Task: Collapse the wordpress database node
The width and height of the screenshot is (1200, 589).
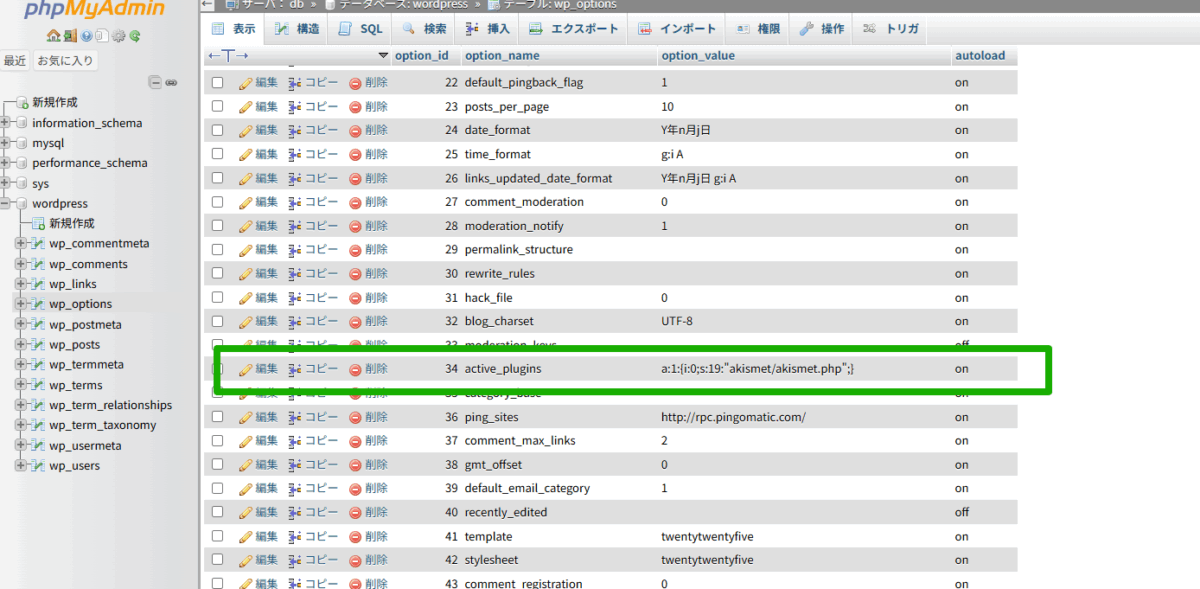Action: [x=5, y=204]
